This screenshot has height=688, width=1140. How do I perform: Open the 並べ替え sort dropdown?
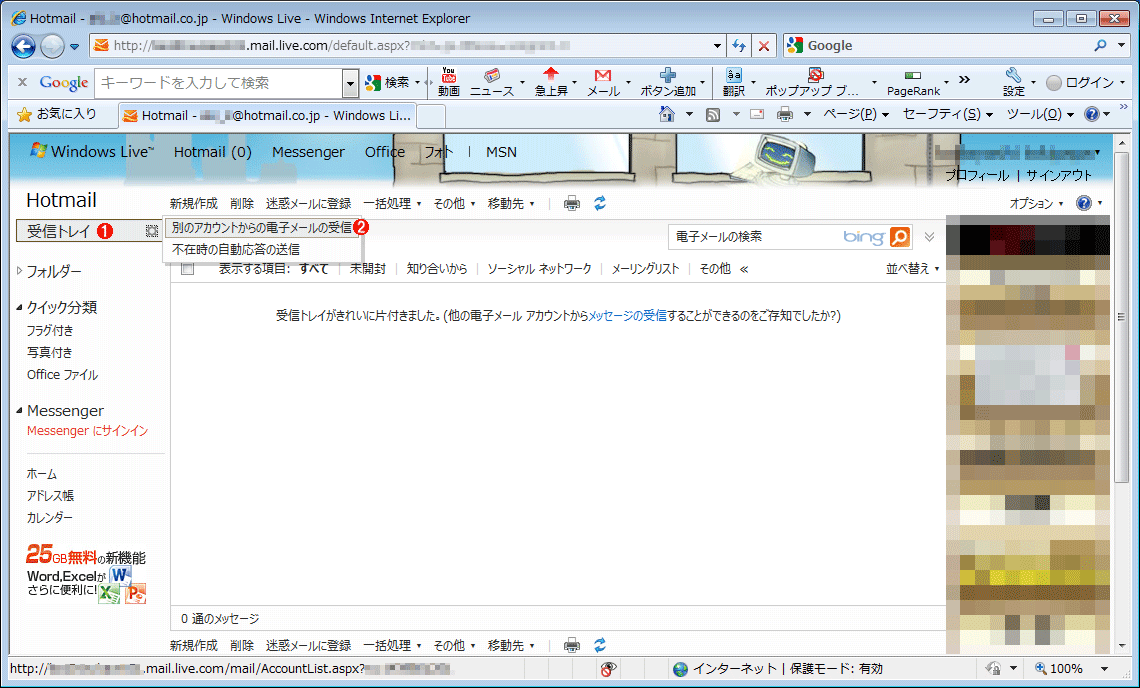tap(912, 269)
